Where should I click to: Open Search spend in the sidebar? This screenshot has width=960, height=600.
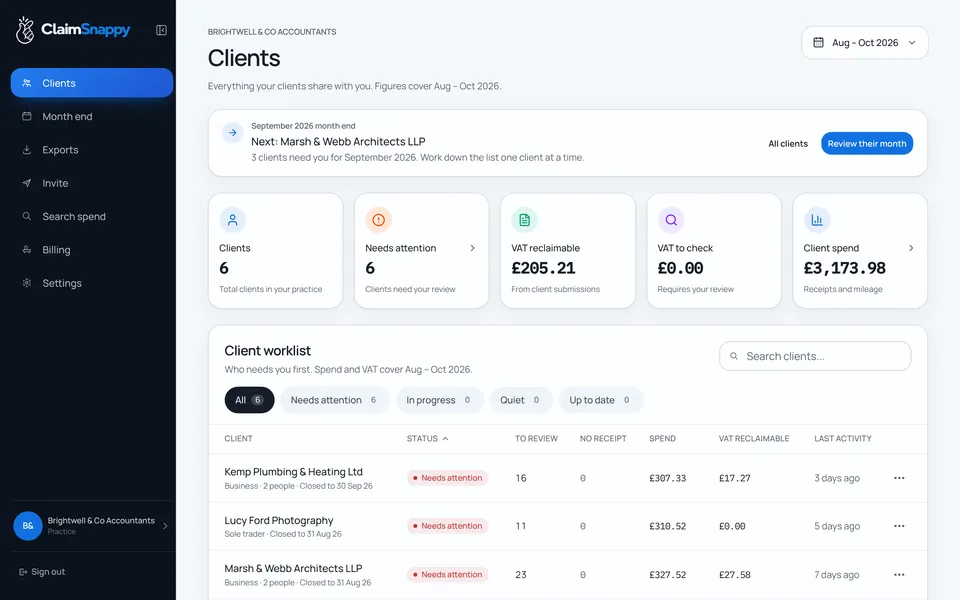click(x=92, y=216)
